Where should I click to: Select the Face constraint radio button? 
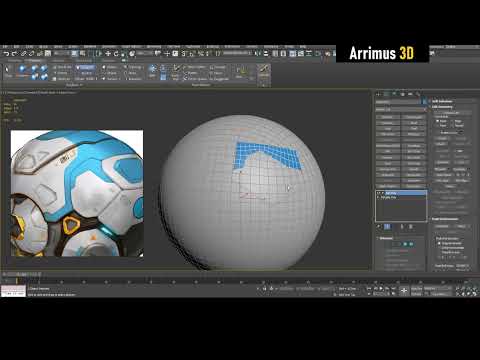click(x=437, y=126)
